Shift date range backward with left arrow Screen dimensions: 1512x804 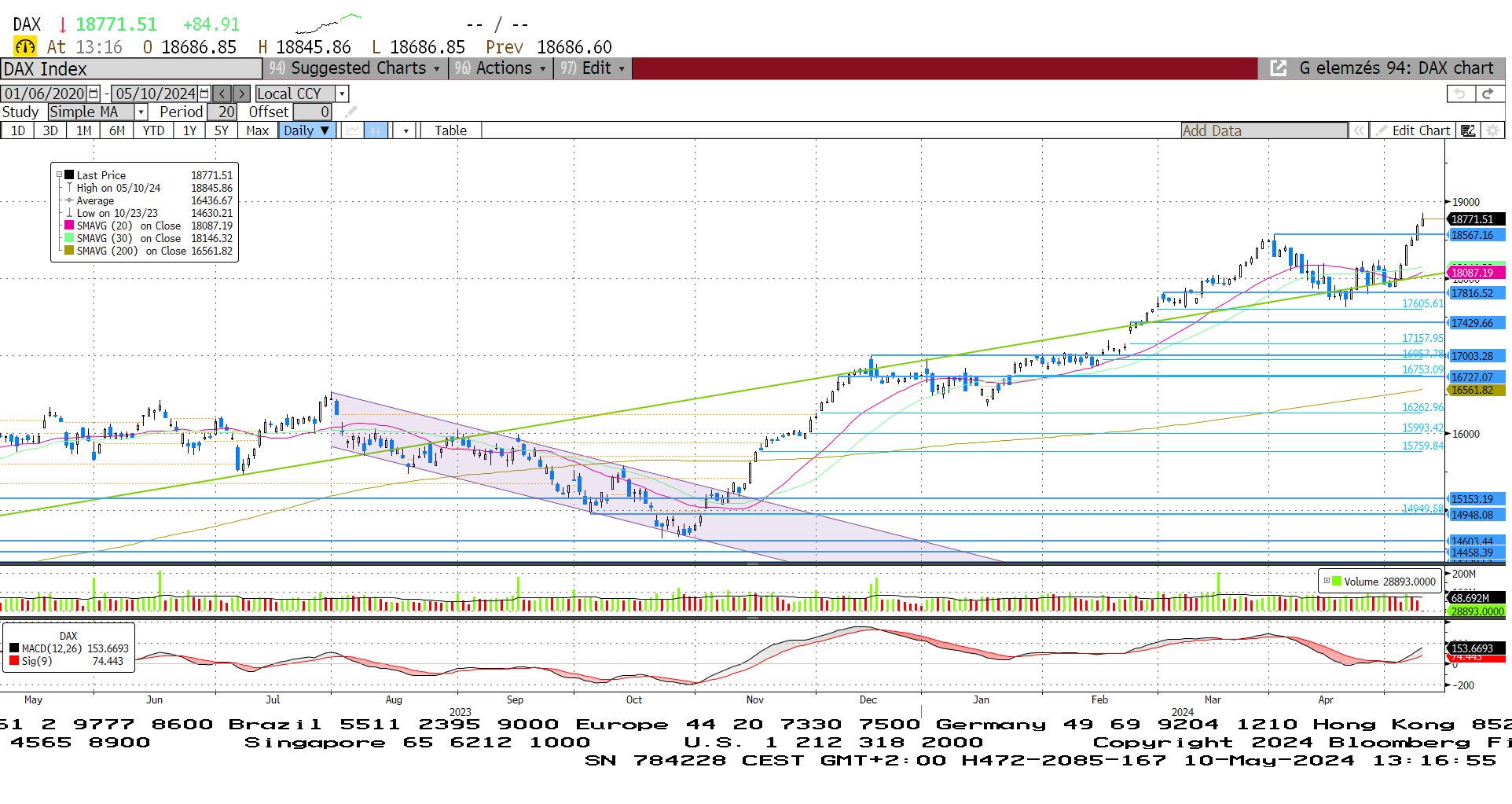click(222, 94)
